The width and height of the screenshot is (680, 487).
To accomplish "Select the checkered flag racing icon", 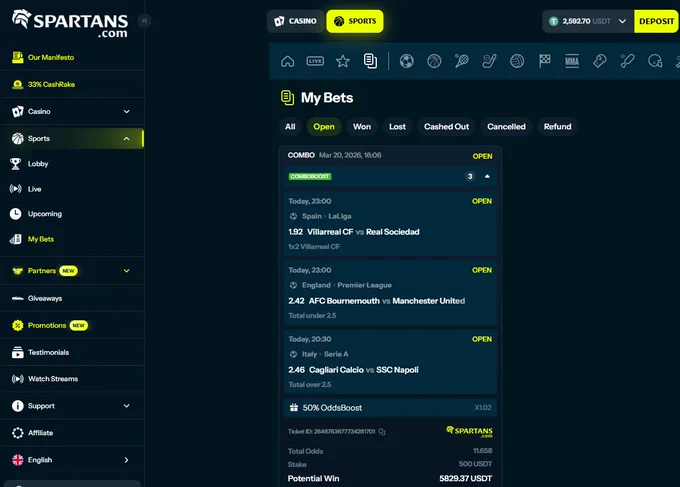I will pyautogui.click(x=545, y=61).
